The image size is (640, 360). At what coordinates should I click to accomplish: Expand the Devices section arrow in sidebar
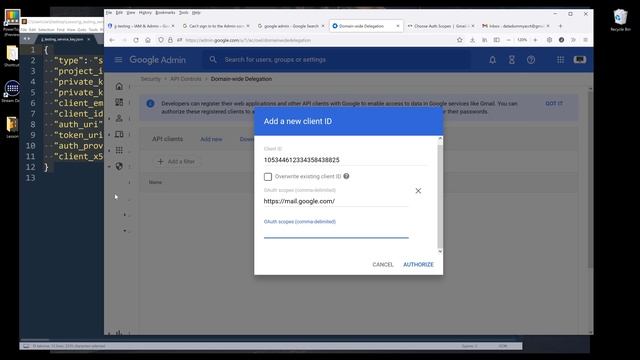(x=109, y=134)
